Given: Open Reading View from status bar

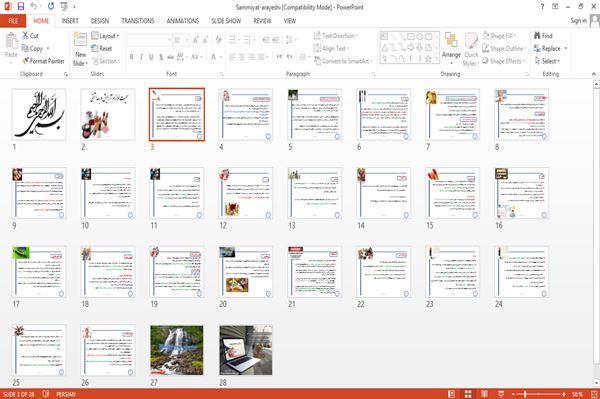Looking at the screenshot, I should 484,394.
